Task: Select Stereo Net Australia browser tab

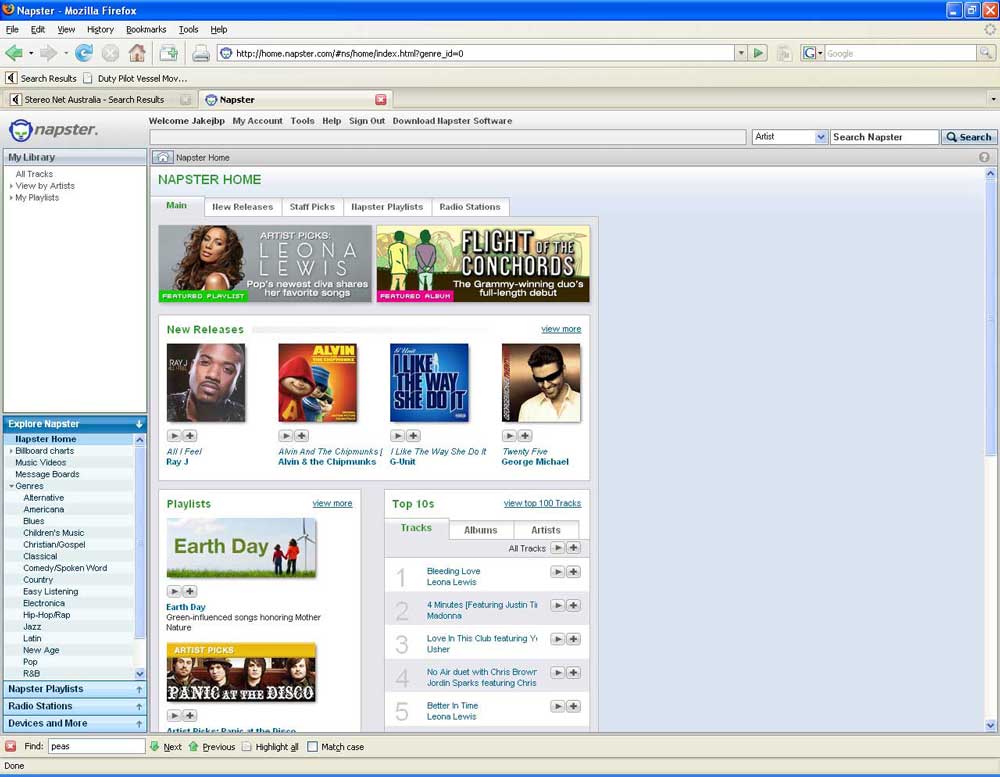Action: pyautogui.click(x=100, y=100)
